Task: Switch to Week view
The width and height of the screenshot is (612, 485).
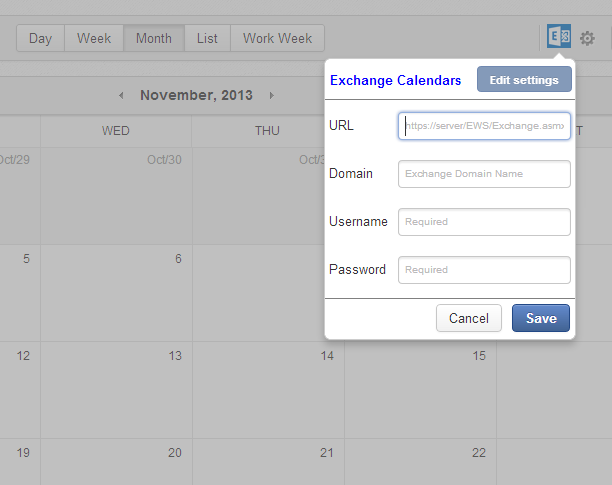Action: [94, 38]
